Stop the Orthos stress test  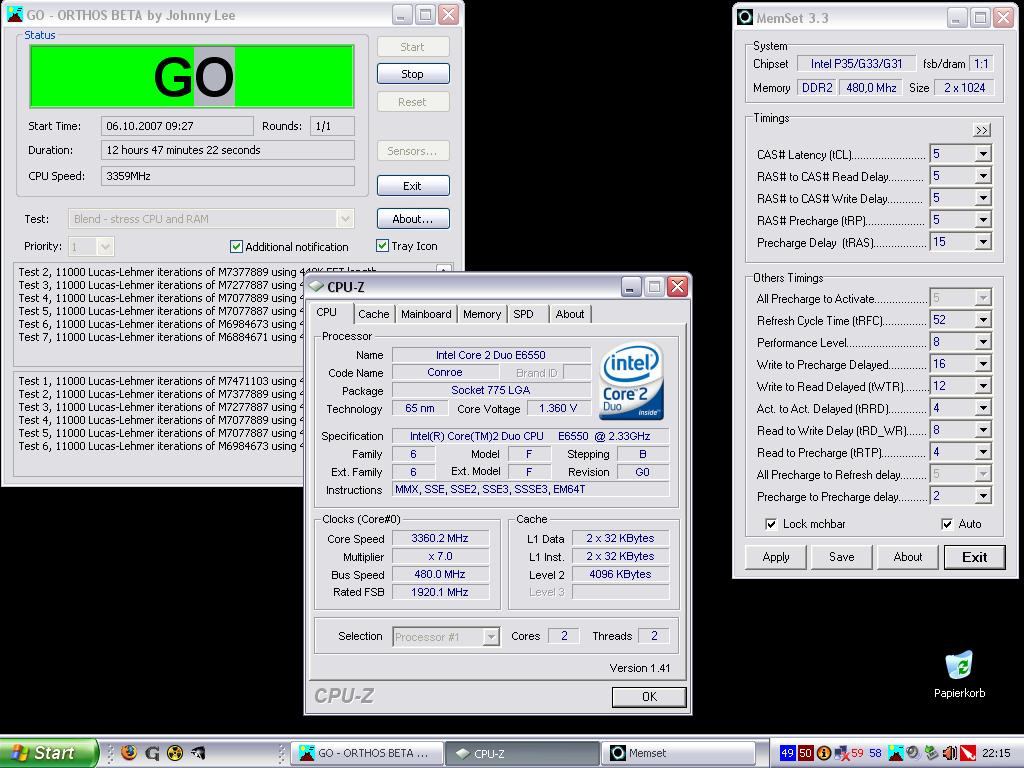coord(413,74)
